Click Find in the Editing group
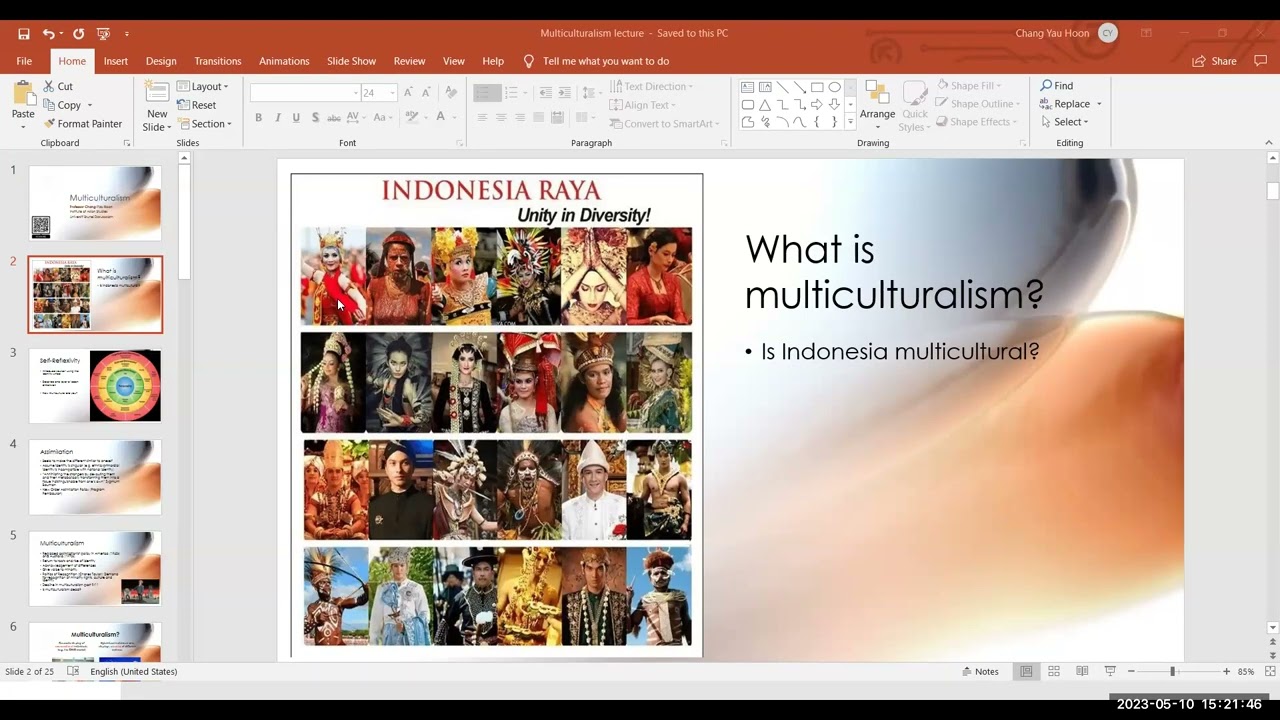 point(1056,86)
